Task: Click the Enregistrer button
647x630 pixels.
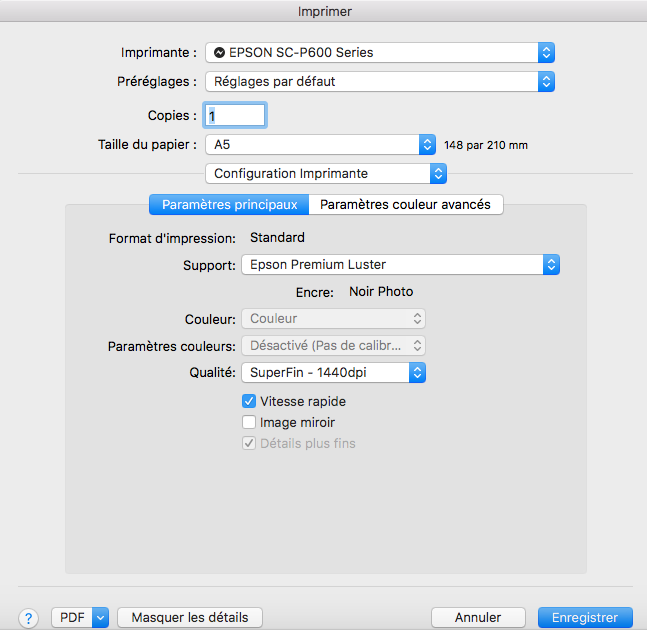Action: point(585,618)
